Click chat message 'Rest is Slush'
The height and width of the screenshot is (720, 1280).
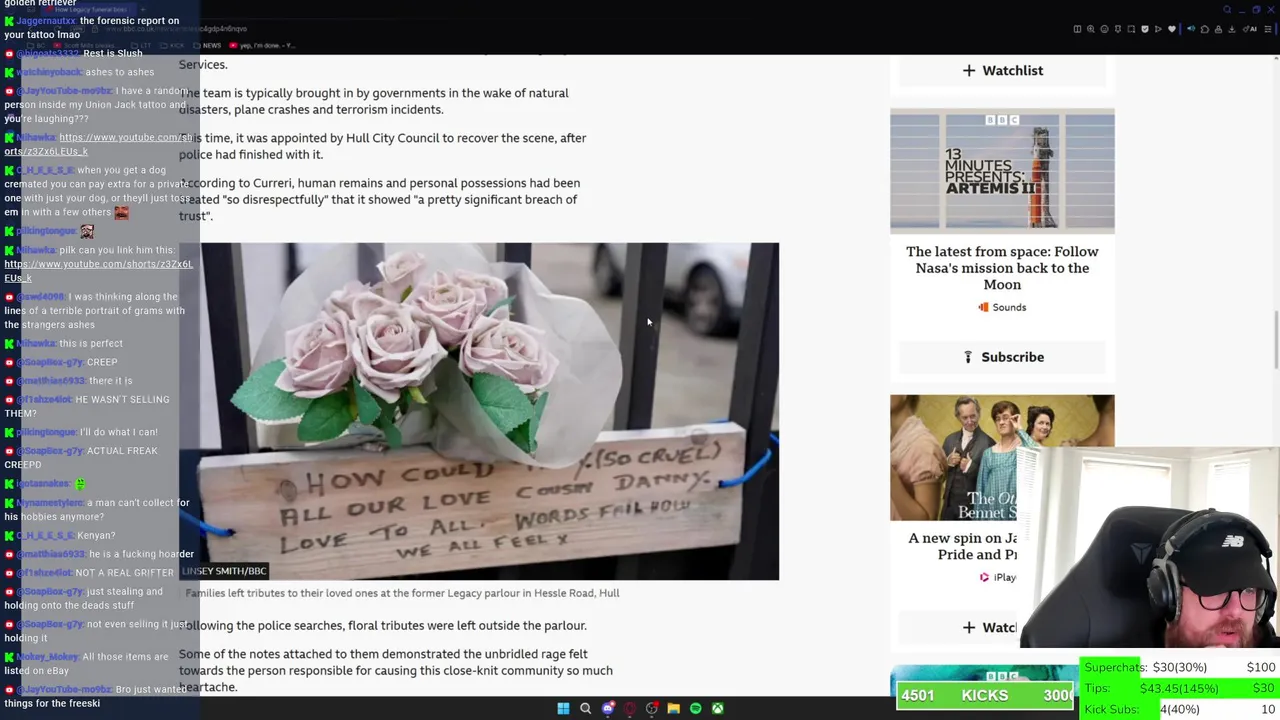click(x=113, y=53)
